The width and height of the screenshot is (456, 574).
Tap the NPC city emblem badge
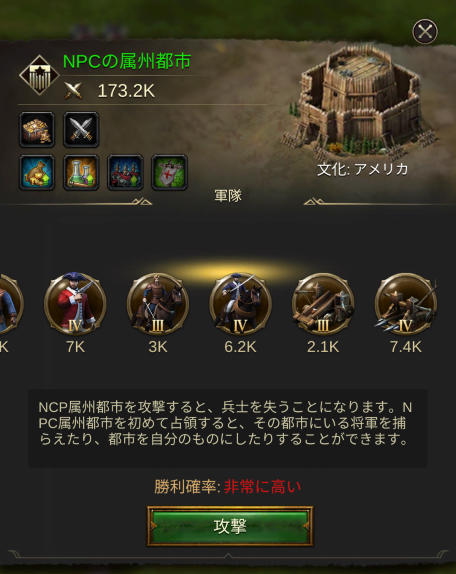click(39, 75)
